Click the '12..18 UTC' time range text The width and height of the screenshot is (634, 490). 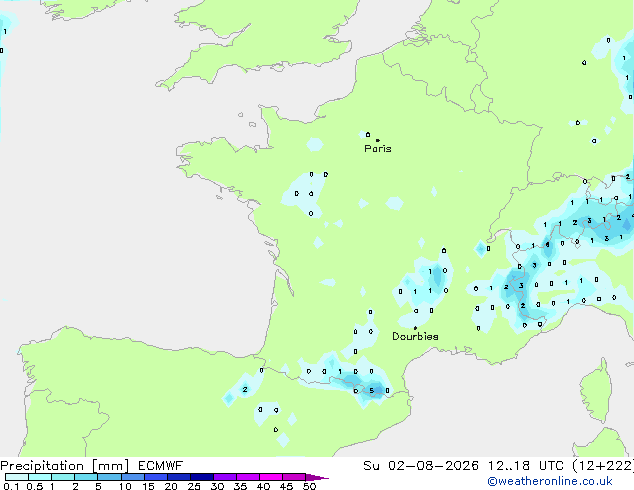(526, 466)
